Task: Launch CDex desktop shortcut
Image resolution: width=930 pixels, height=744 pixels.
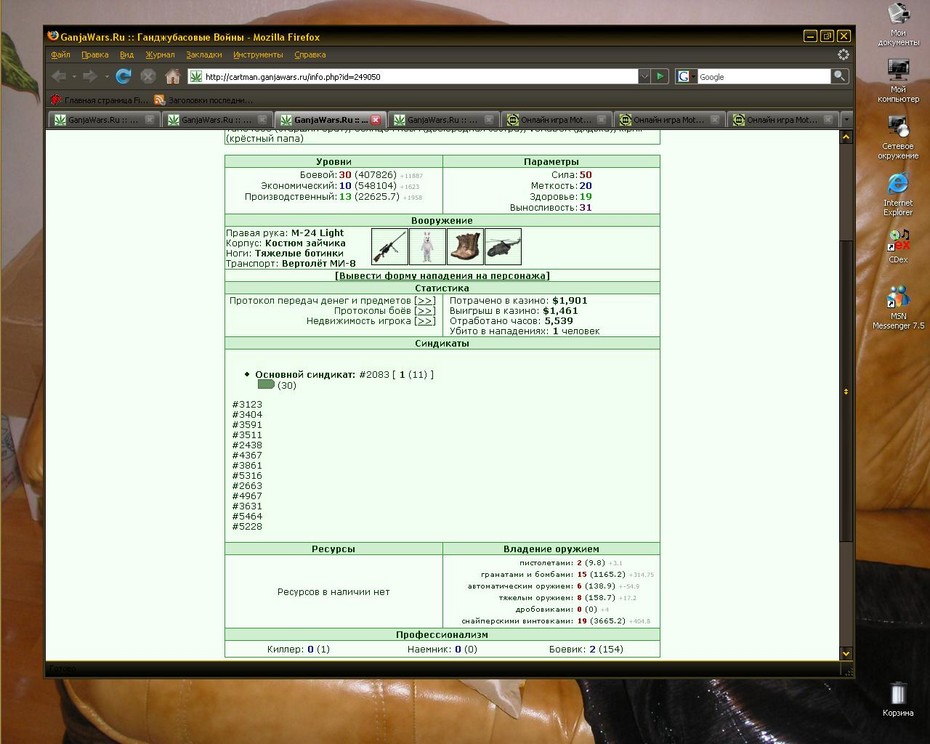Action: pos(898,245)
